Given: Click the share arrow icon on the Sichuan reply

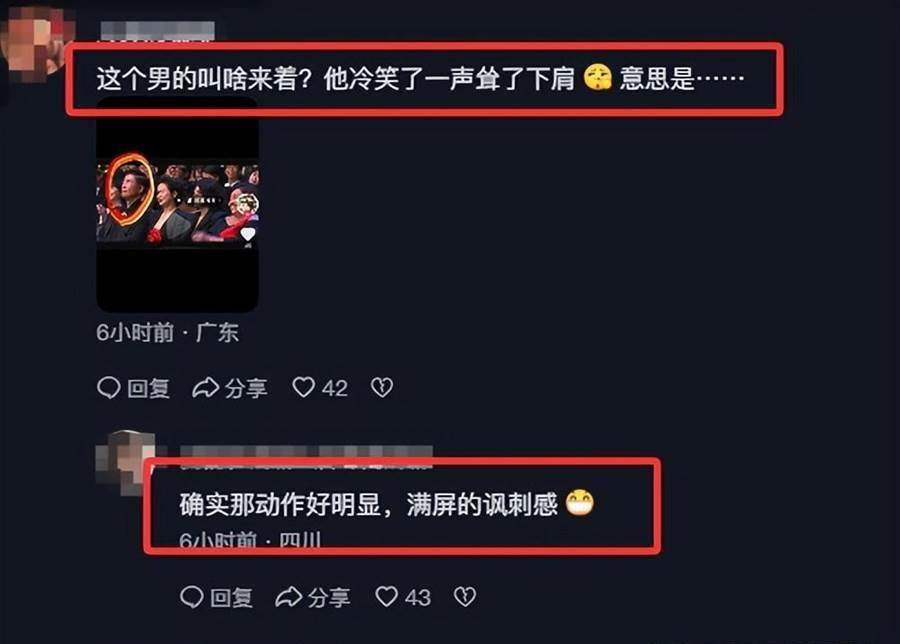Looking at the screenshot, I should click(x=289, y=597).
